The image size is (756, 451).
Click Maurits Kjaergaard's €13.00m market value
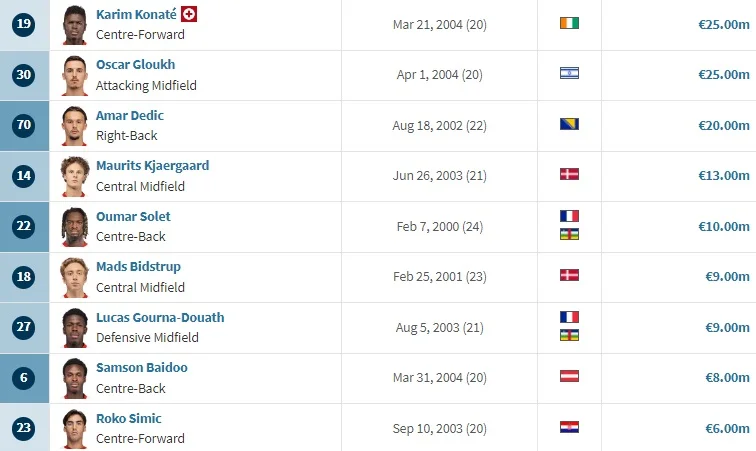pos(723,175)
